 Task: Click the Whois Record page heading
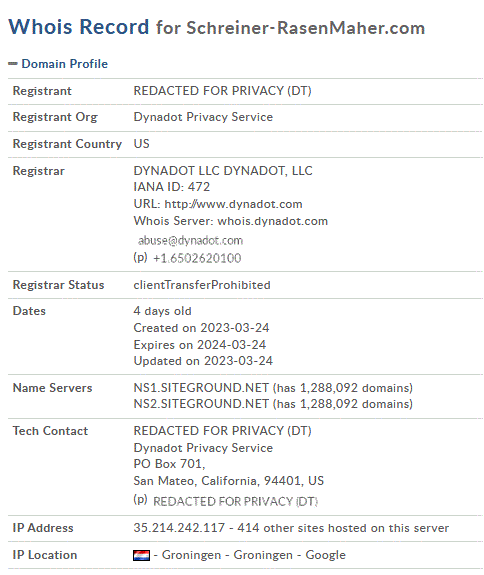79,26
